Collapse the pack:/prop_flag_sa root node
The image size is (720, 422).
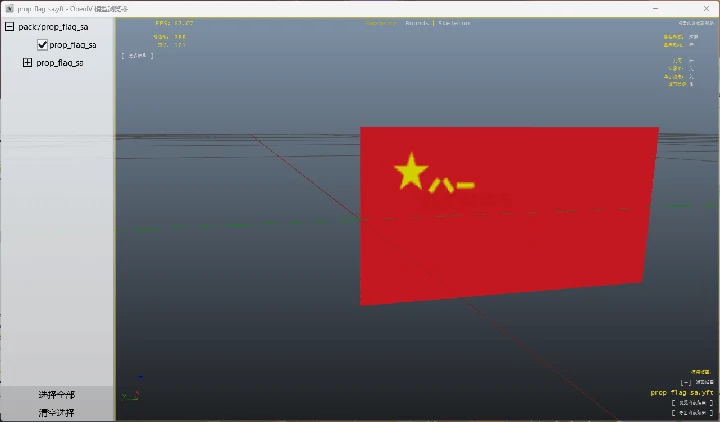[9, 27]
